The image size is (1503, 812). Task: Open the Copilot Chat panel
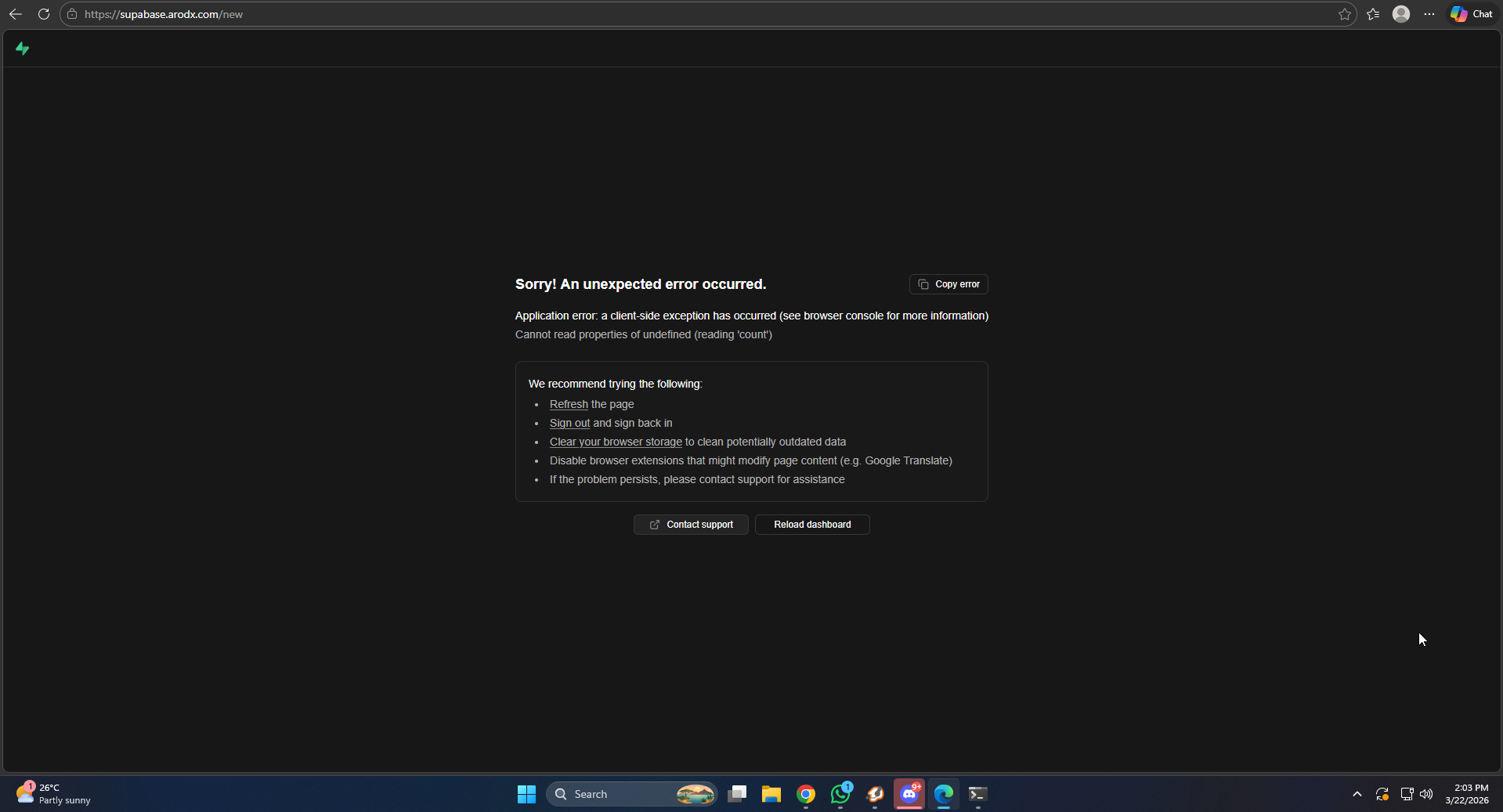pyautogui.click(x=1471, y=14)
